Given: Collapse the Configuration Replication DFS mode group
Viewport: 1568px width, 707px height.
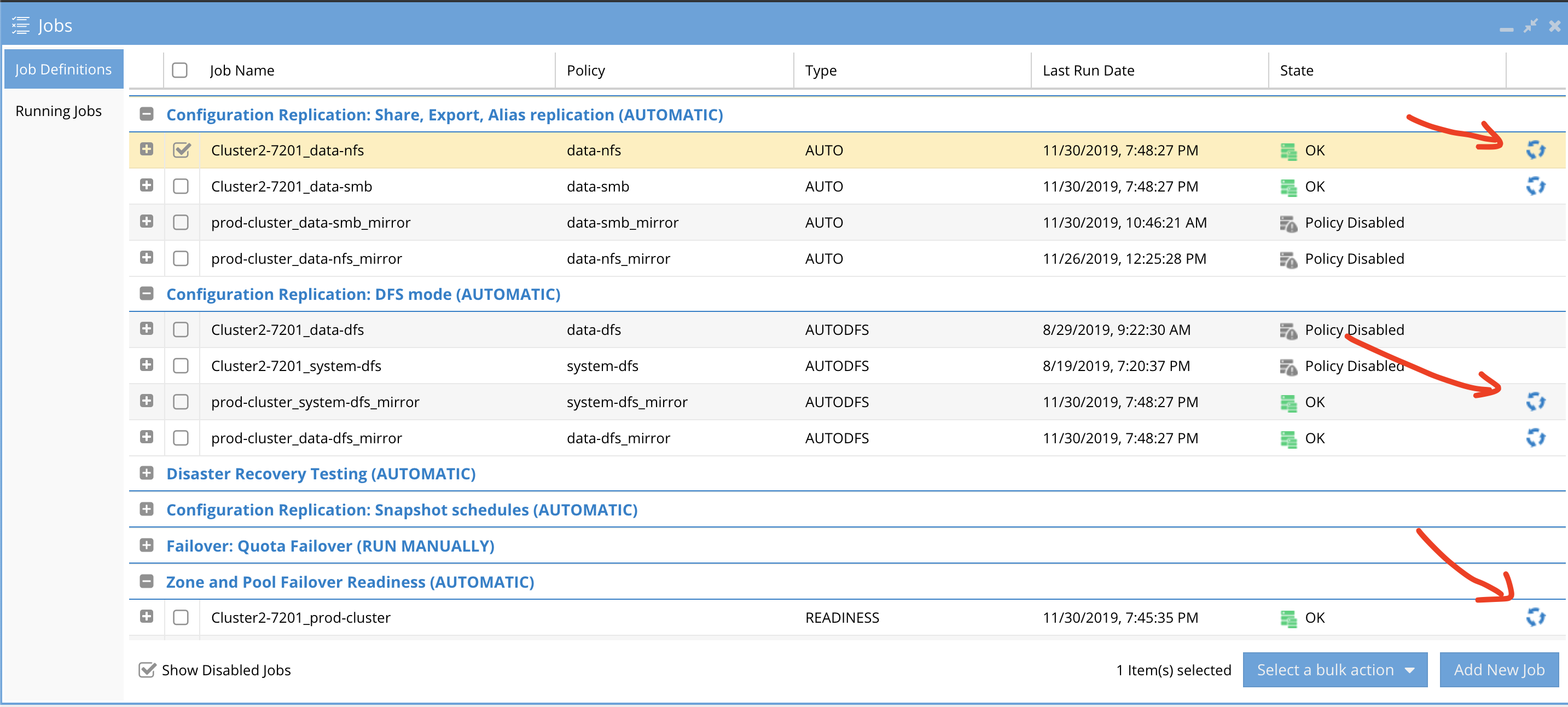Looking at the screenshot, I should 147,294.
